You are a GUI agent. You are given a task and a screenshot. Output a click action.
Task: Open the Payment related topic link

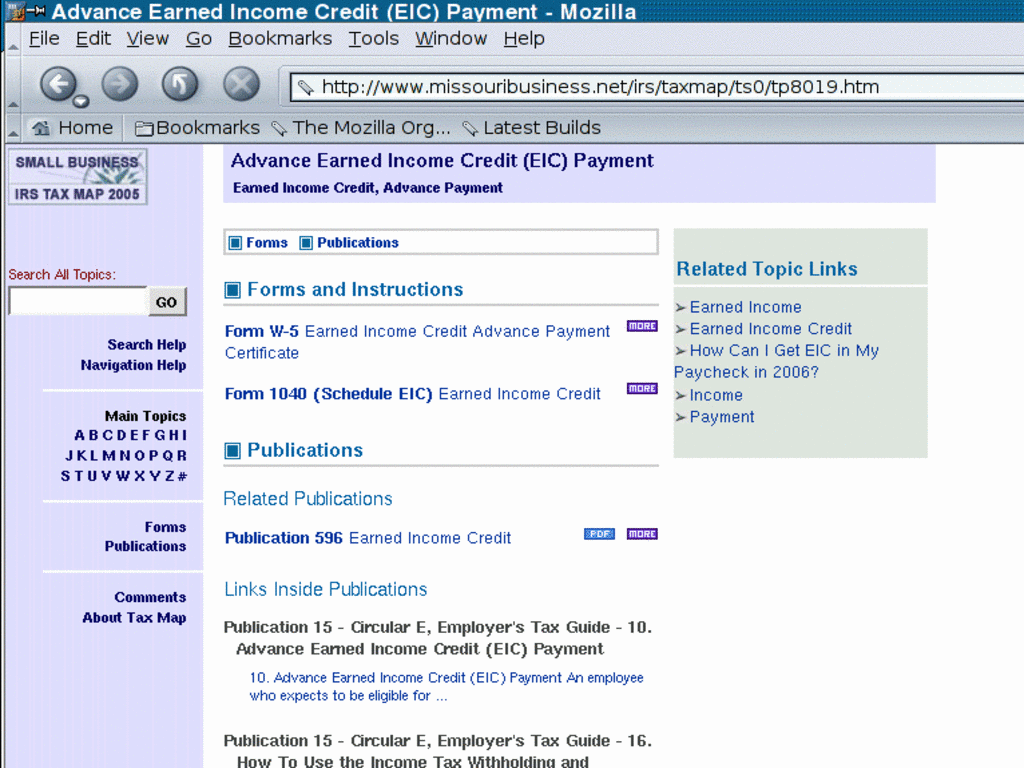point(722,417)
